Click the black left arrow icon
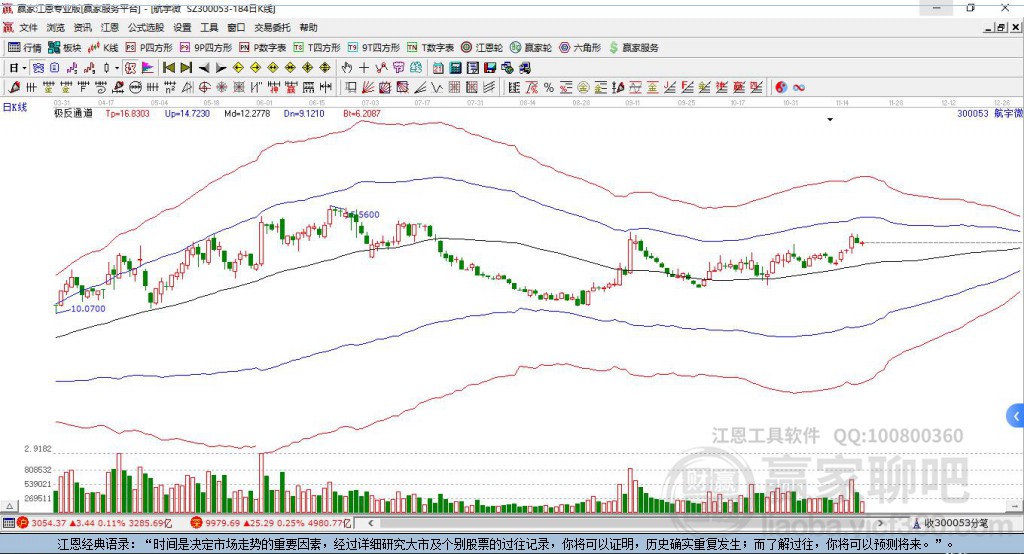The height and width of the screenshot is (554, 1024). [x=204, y=67]
